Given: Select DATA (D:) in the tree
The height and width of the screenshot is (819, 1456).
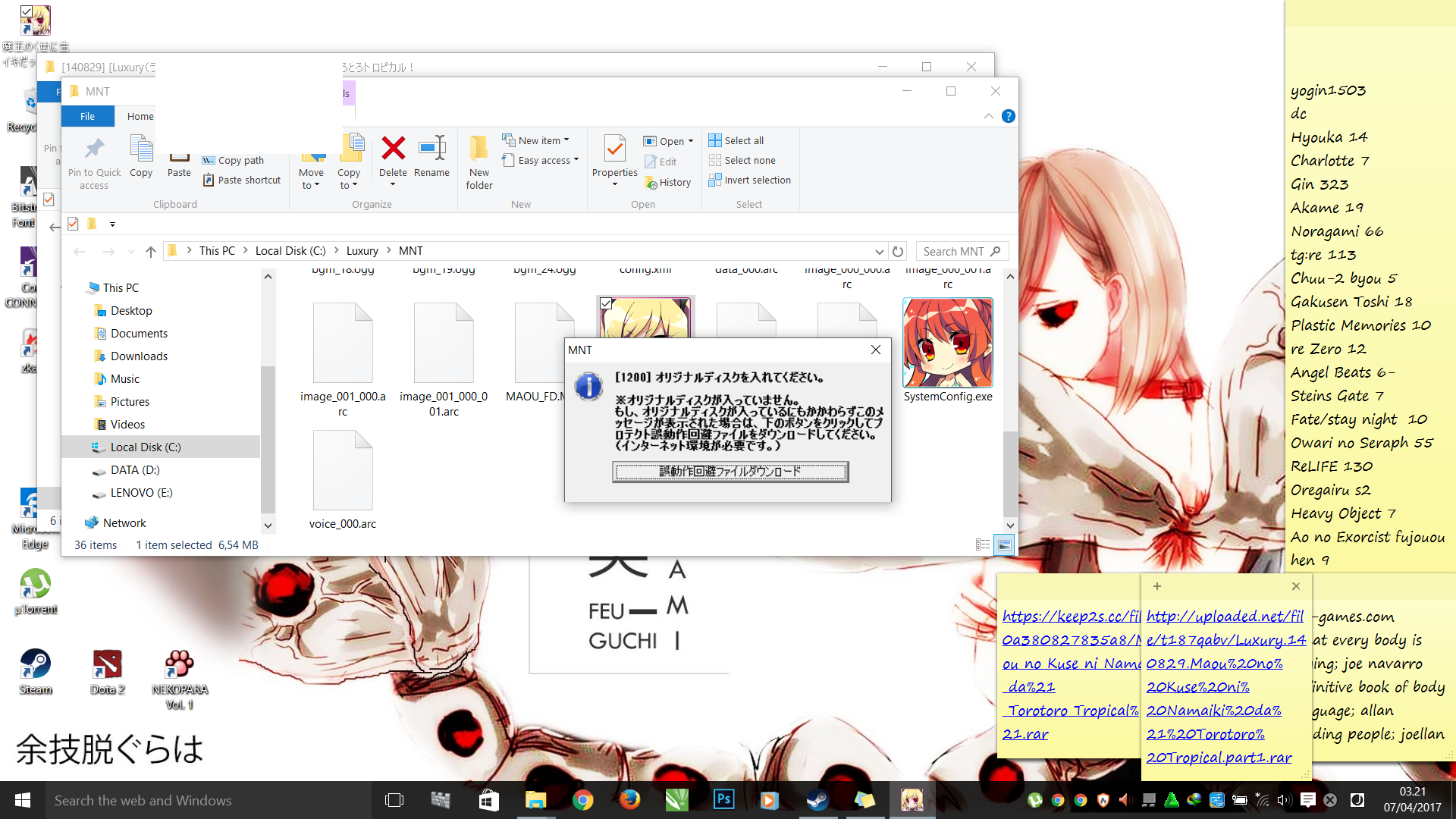Looking at the screenshot, I should click(135, 470).
